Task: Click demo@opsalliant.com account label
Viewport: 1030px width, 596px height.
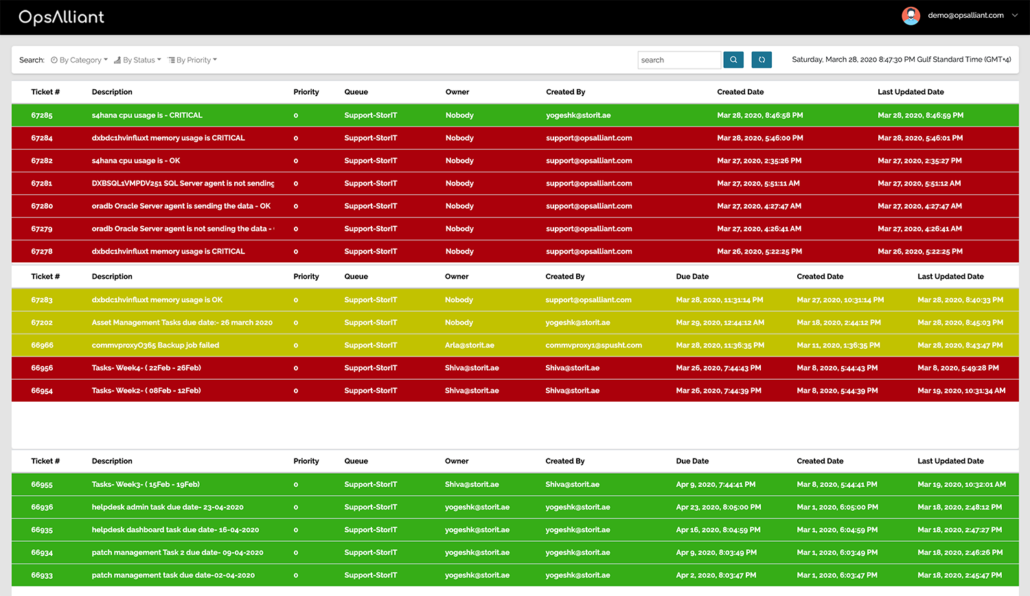Action: tap(965, 15)
